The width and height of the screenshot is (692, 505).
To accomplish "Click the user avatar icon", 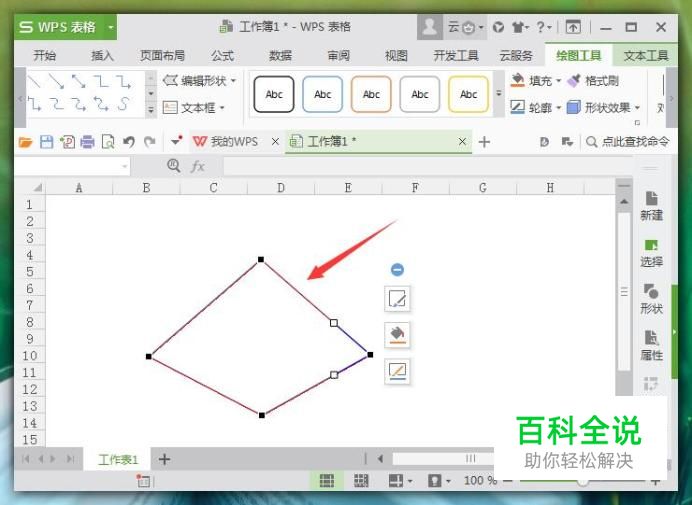I will pos(429,27).
